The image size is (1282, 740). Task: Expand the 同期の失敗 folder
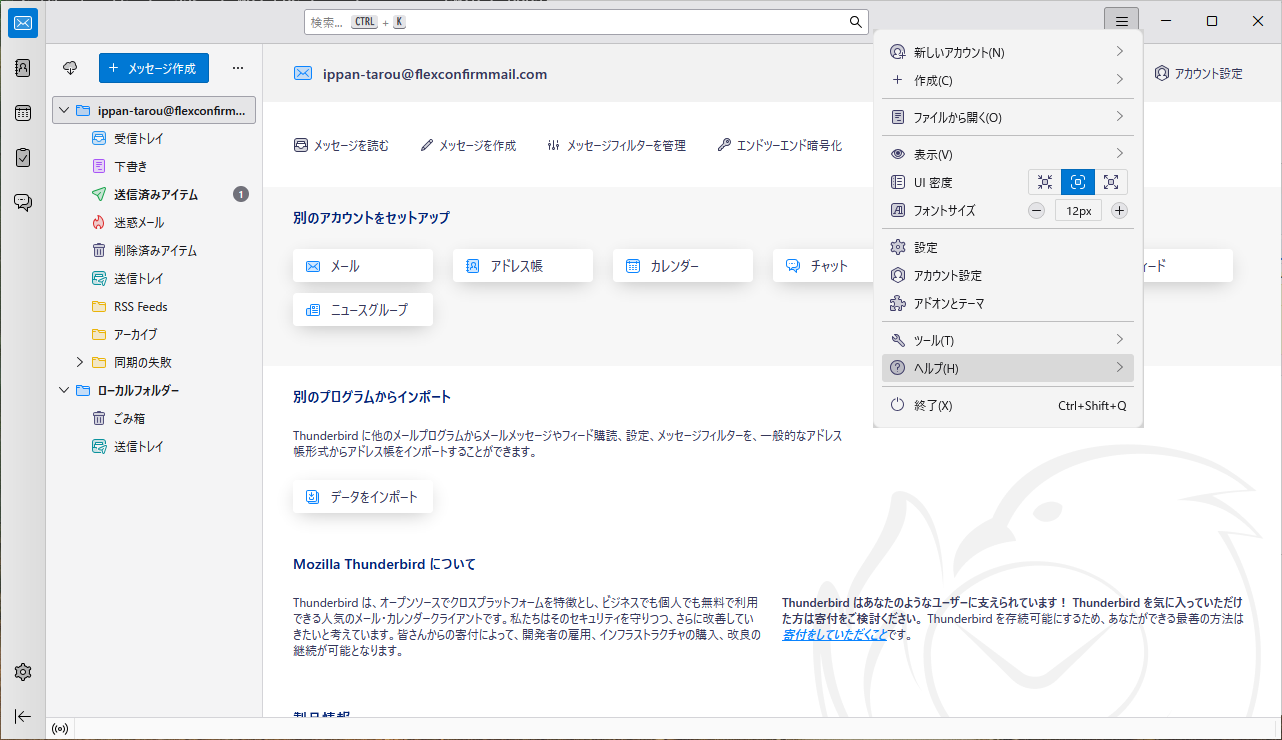[x=80, y=362]
